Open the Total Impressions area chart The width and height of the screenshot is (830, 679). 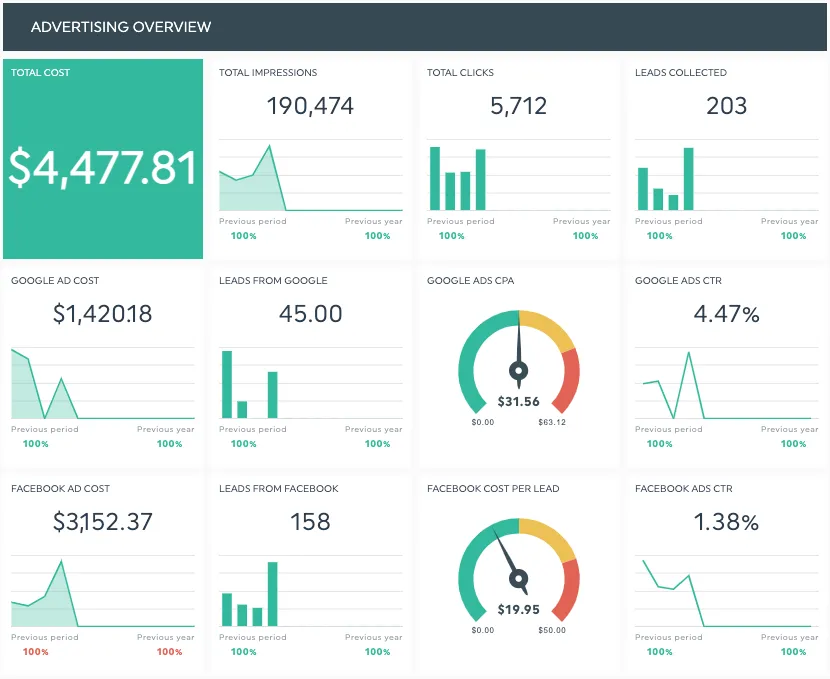point(311,175)
